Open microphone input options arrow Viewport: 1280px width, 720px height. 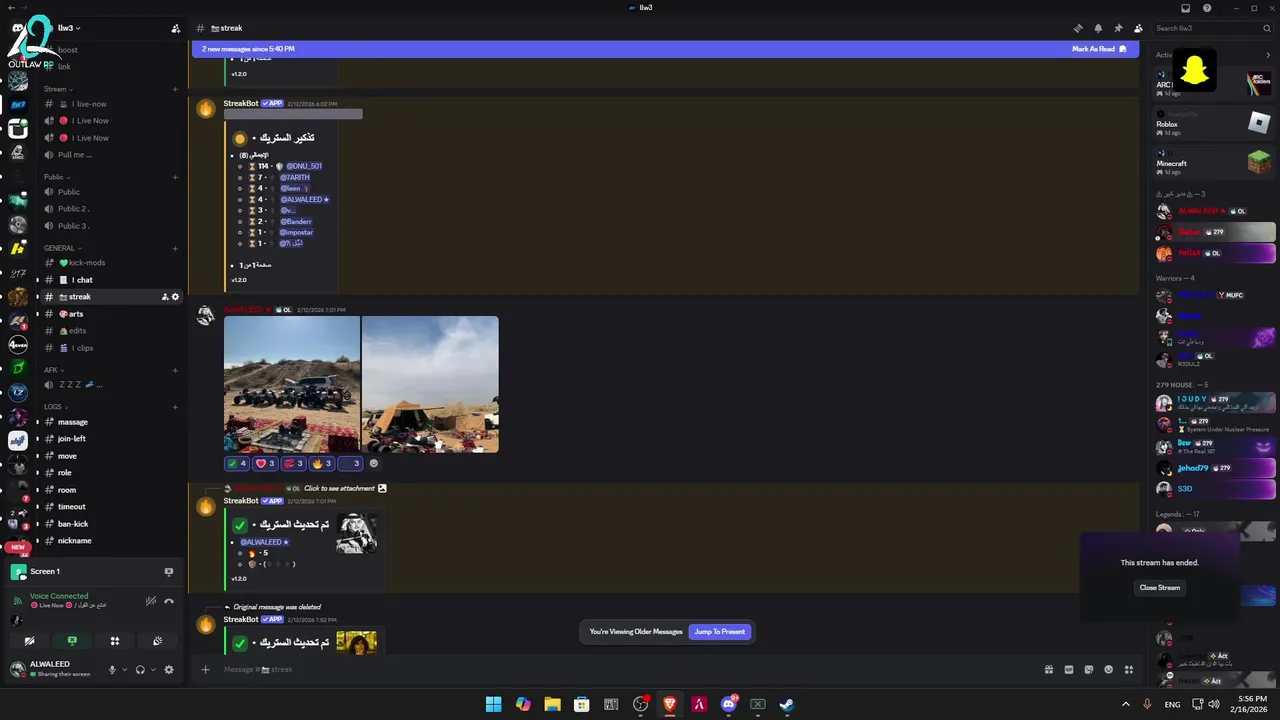coord(124,670)
